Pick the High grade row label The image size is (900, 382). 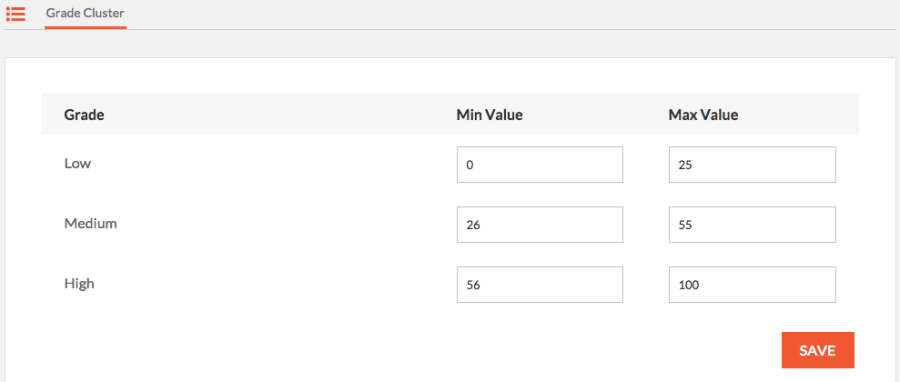79,283
